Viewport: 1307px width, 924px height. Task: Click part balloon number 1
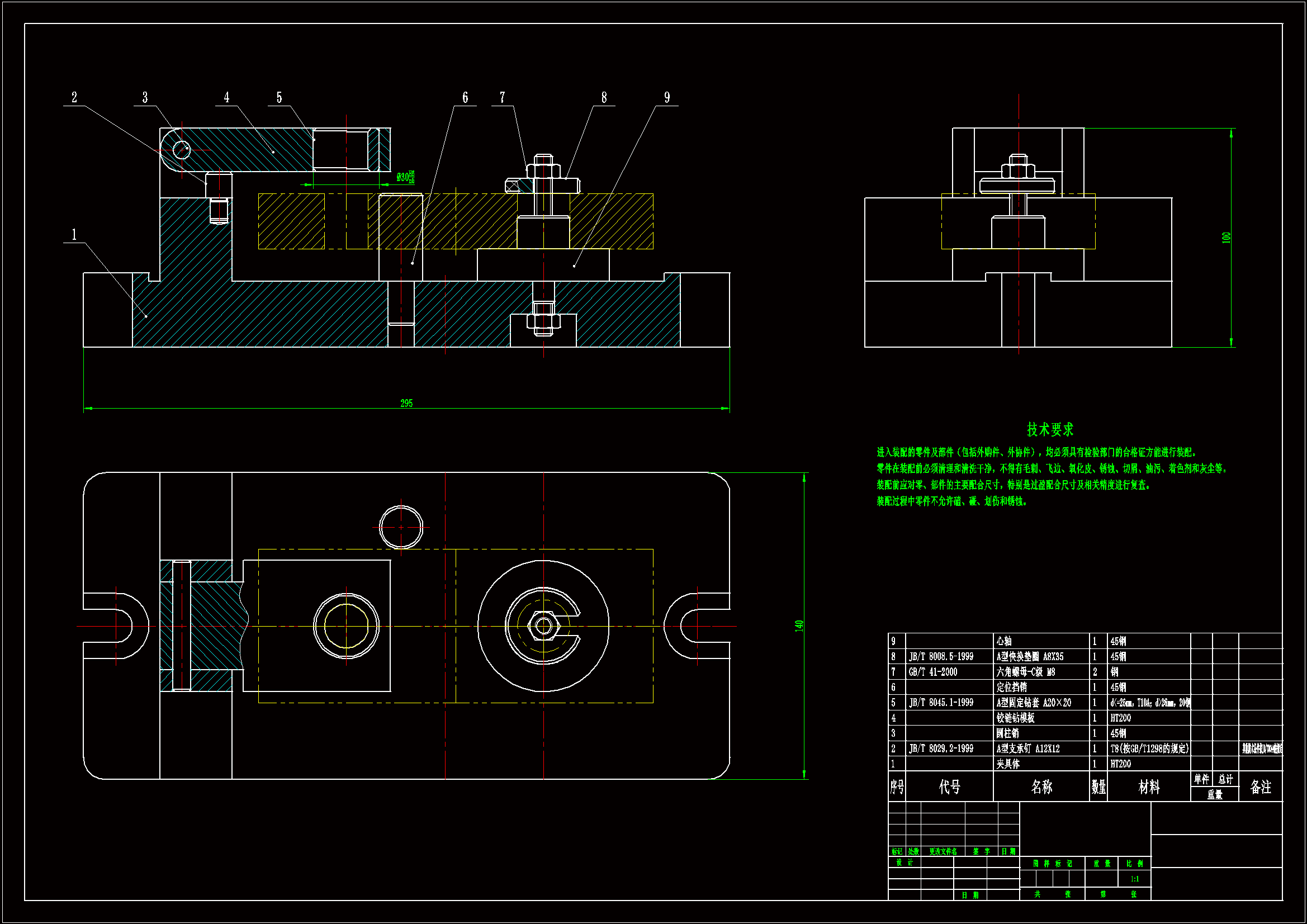point(74,235)
